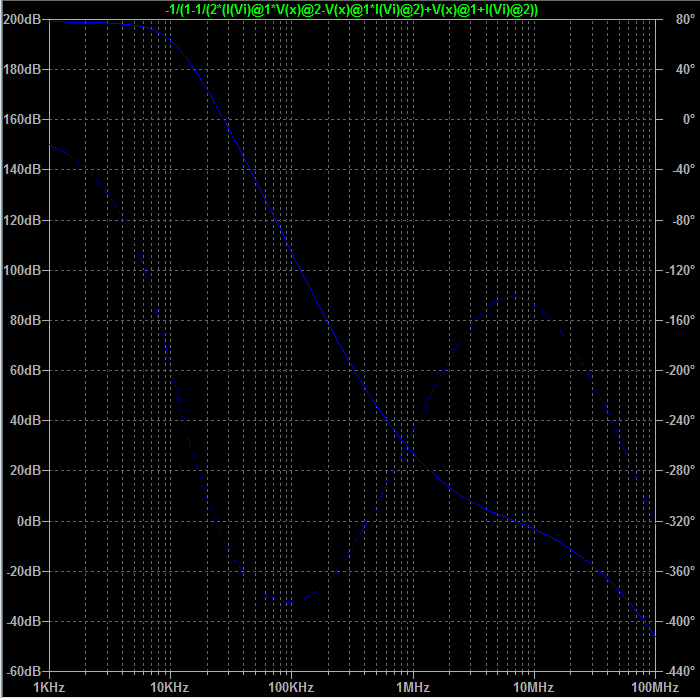Click the 120dB left axis label
Viewport: 700px width, 699px height.
click(22, 220)
